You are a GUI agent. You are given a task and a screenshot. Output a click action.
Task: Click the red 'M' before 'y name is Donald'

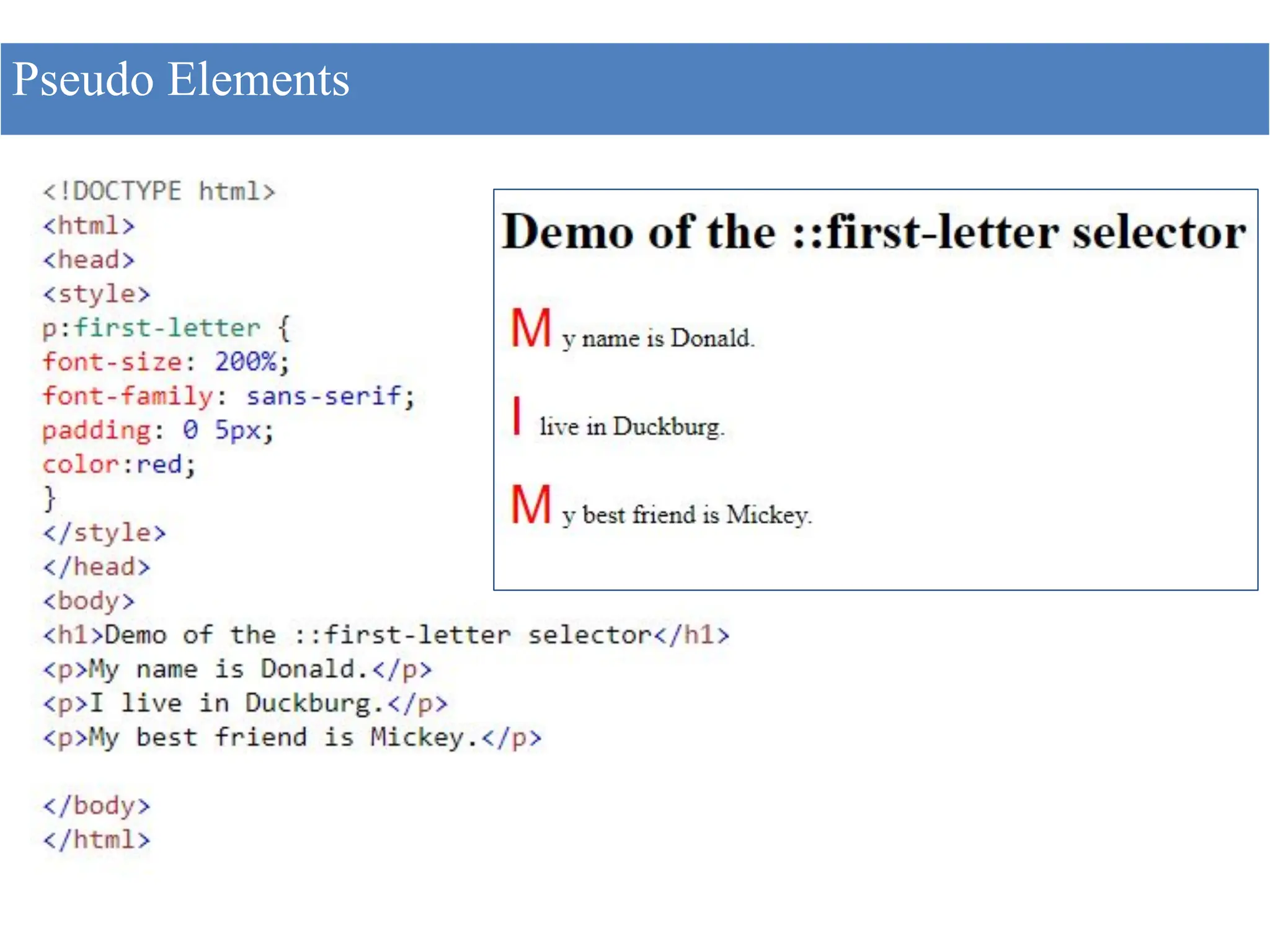pyautogui.click(x=531, y=328)
